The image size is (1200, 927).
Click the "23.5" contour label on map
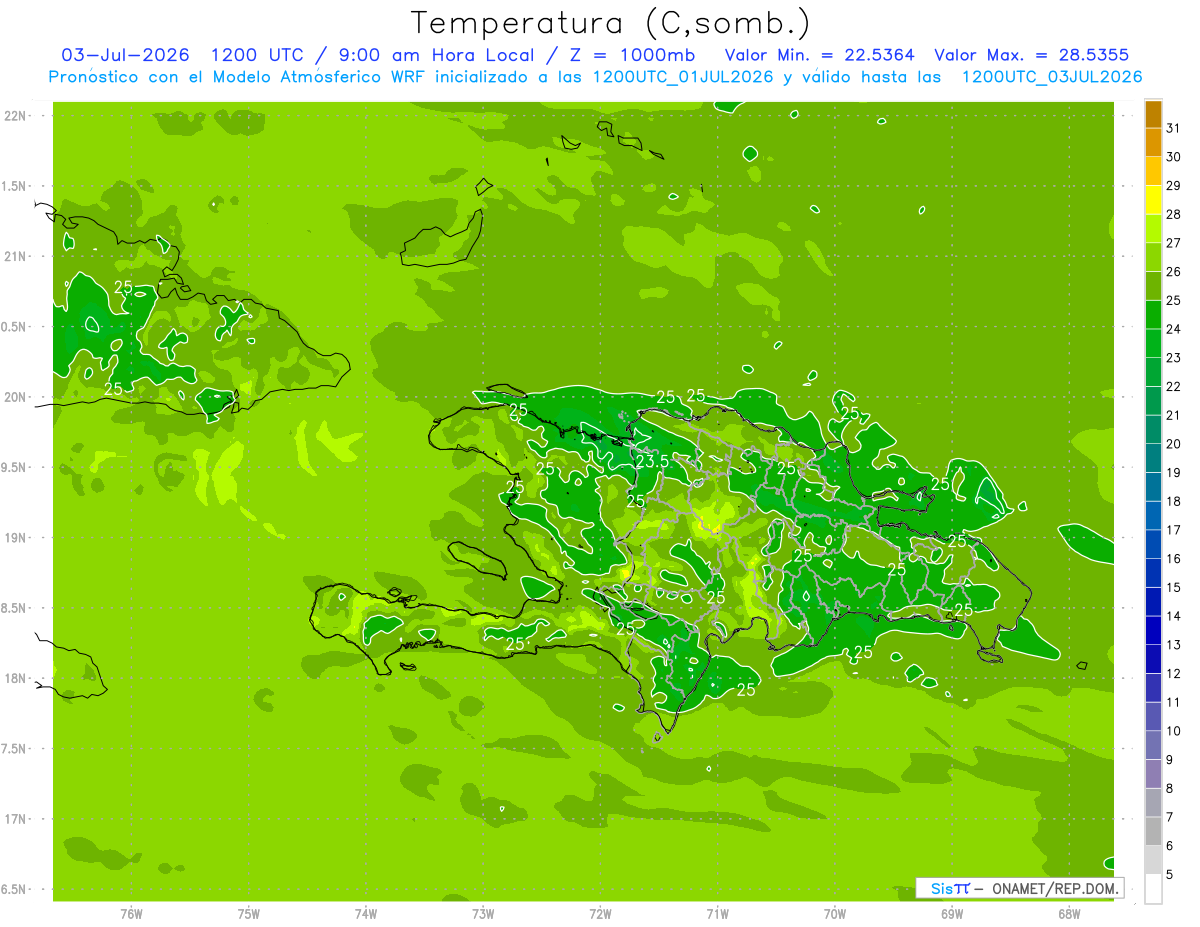[x=652, y=462]
